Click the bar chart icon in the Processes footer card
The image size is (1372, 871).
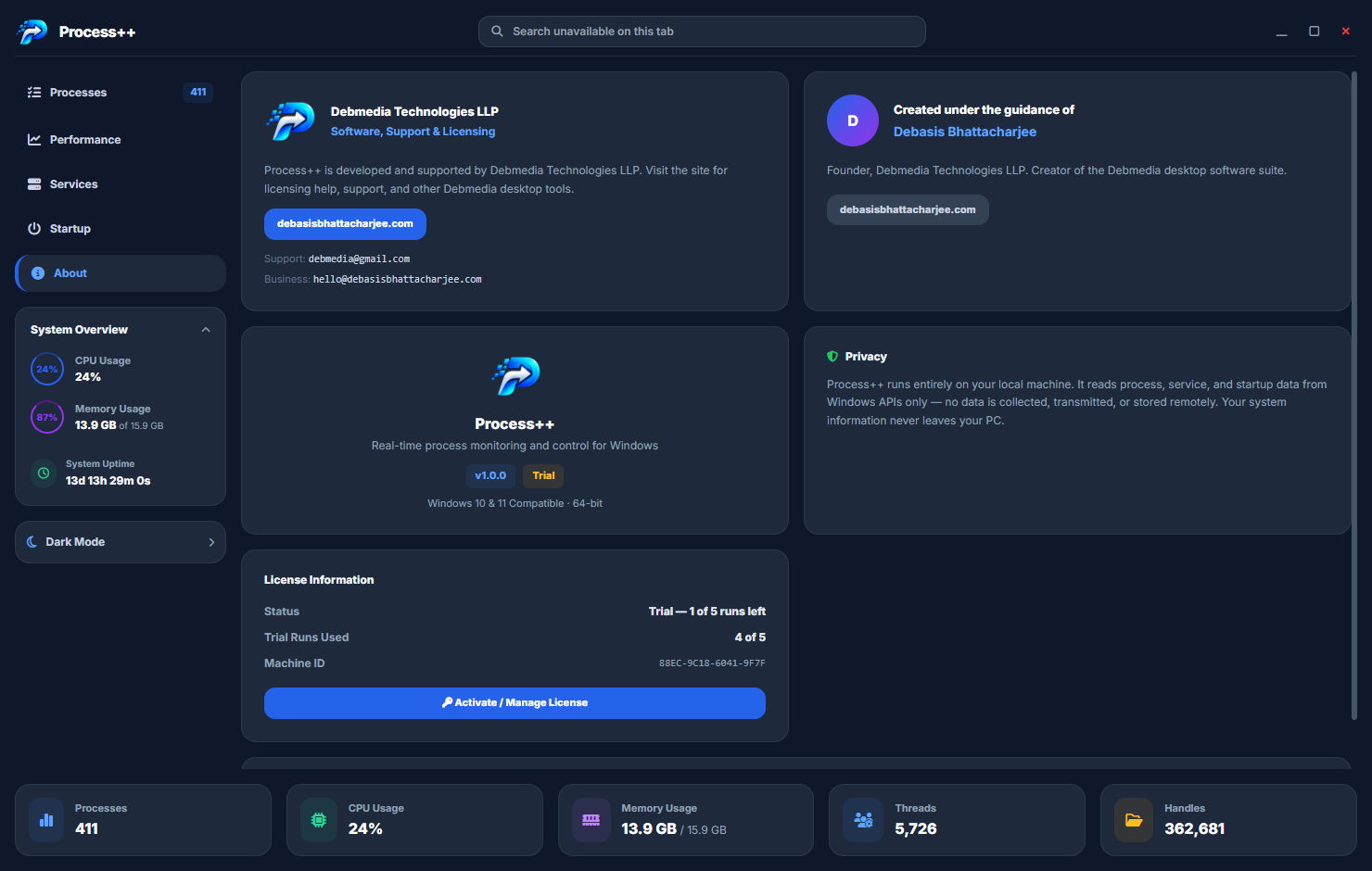click(x=46, y=820)
